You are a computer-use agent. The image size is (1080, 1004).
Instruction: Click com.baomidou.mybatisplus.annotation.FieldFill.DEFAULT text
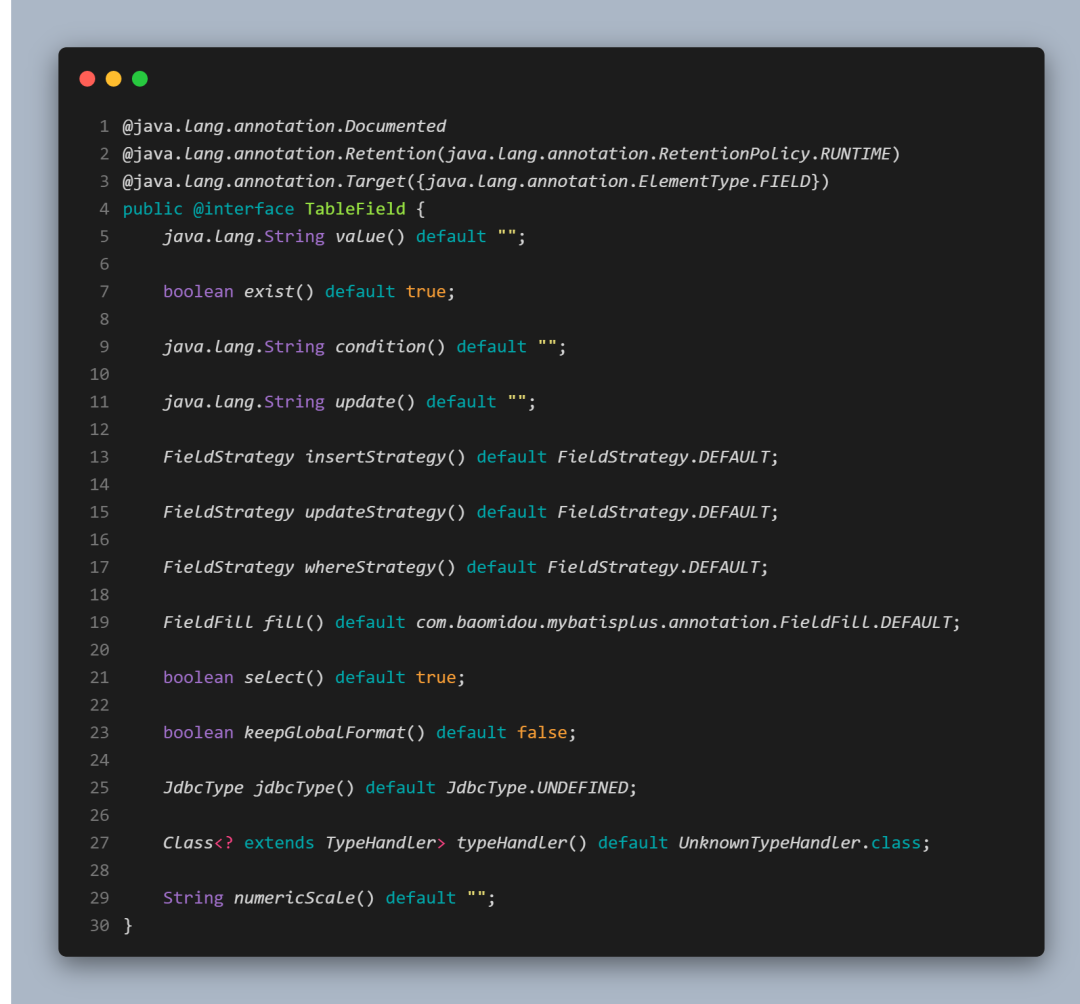click(x=684, y=623)
